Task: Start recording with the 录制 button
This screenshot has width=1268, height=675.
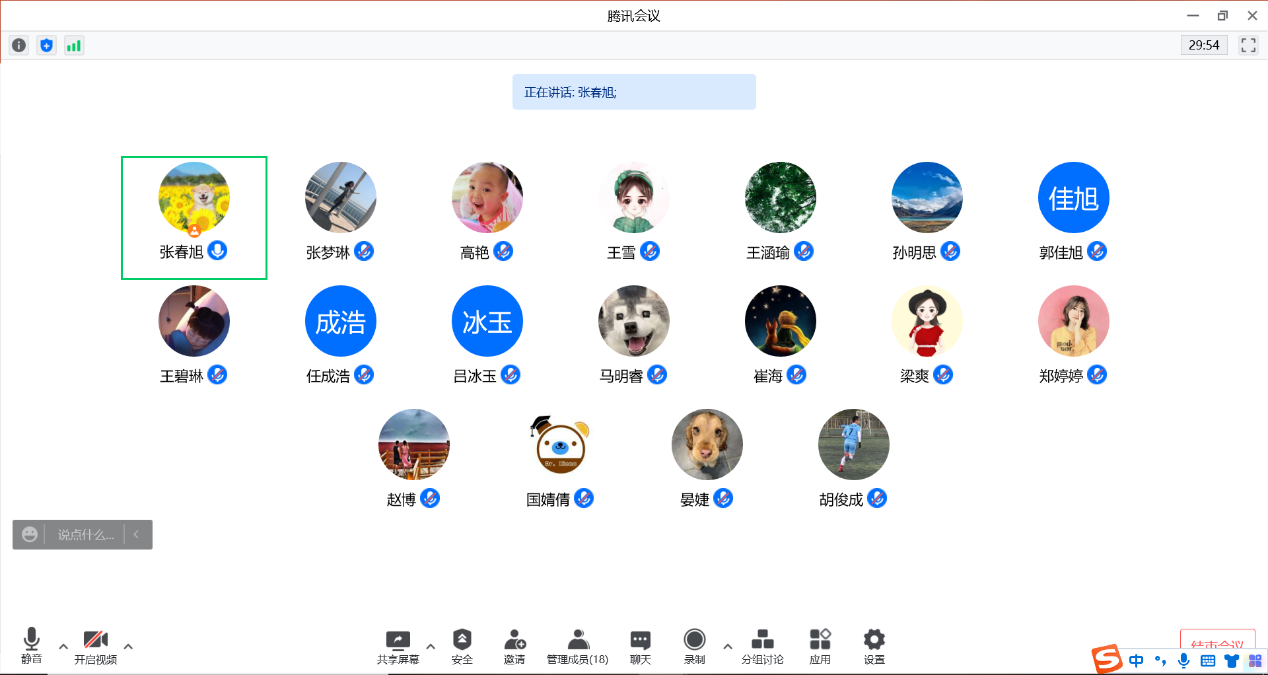Action: click(x=694, y=646)
